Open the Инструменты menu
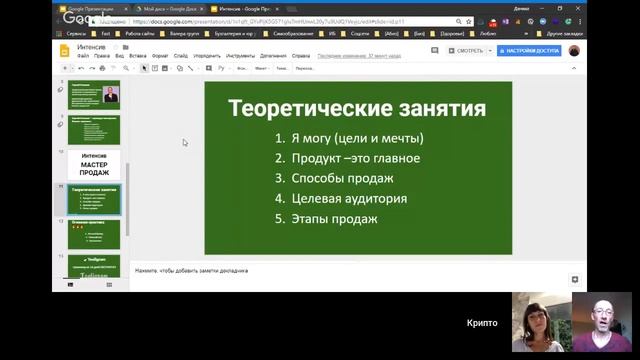 (240, 56)
